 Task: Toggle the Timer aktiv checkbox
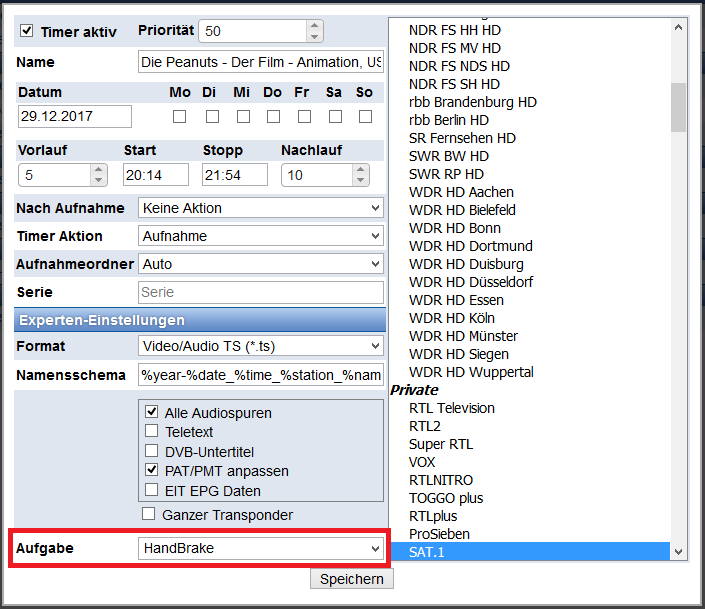(27, 31)
